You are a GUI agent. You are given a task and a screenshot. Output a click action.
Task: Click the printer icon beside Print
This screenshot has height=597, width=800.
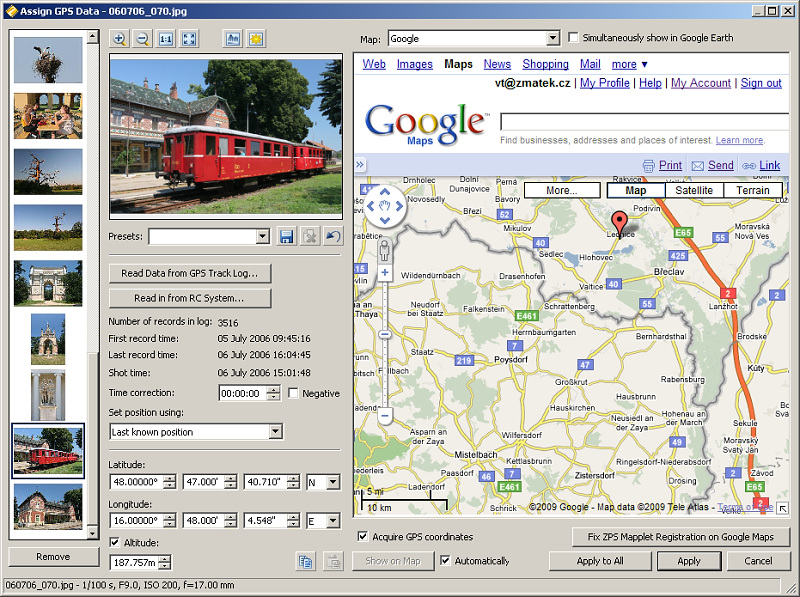[x=648, y=166]
